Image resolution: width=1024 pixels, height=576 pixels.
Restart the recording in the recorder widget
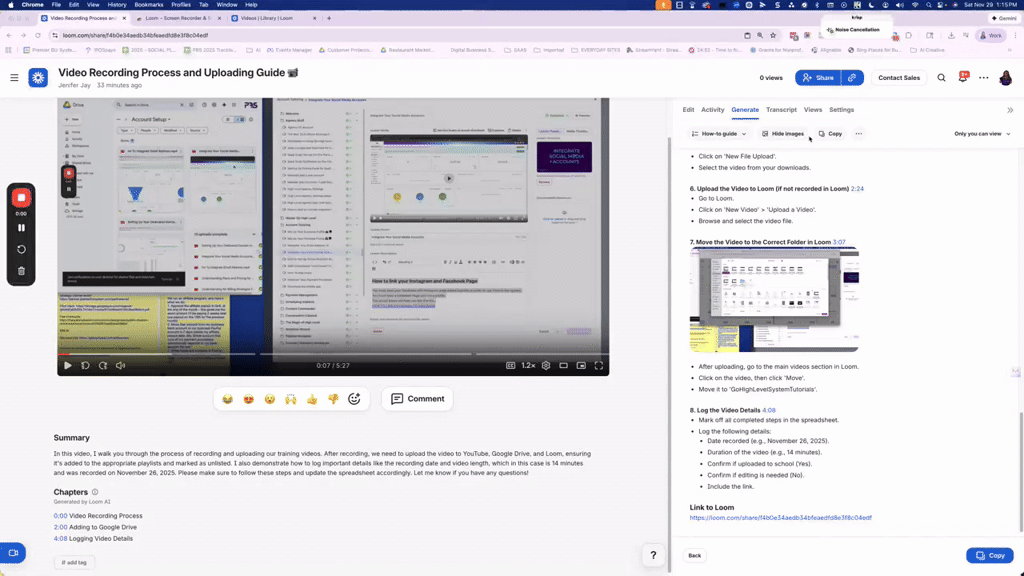[21, 249]
